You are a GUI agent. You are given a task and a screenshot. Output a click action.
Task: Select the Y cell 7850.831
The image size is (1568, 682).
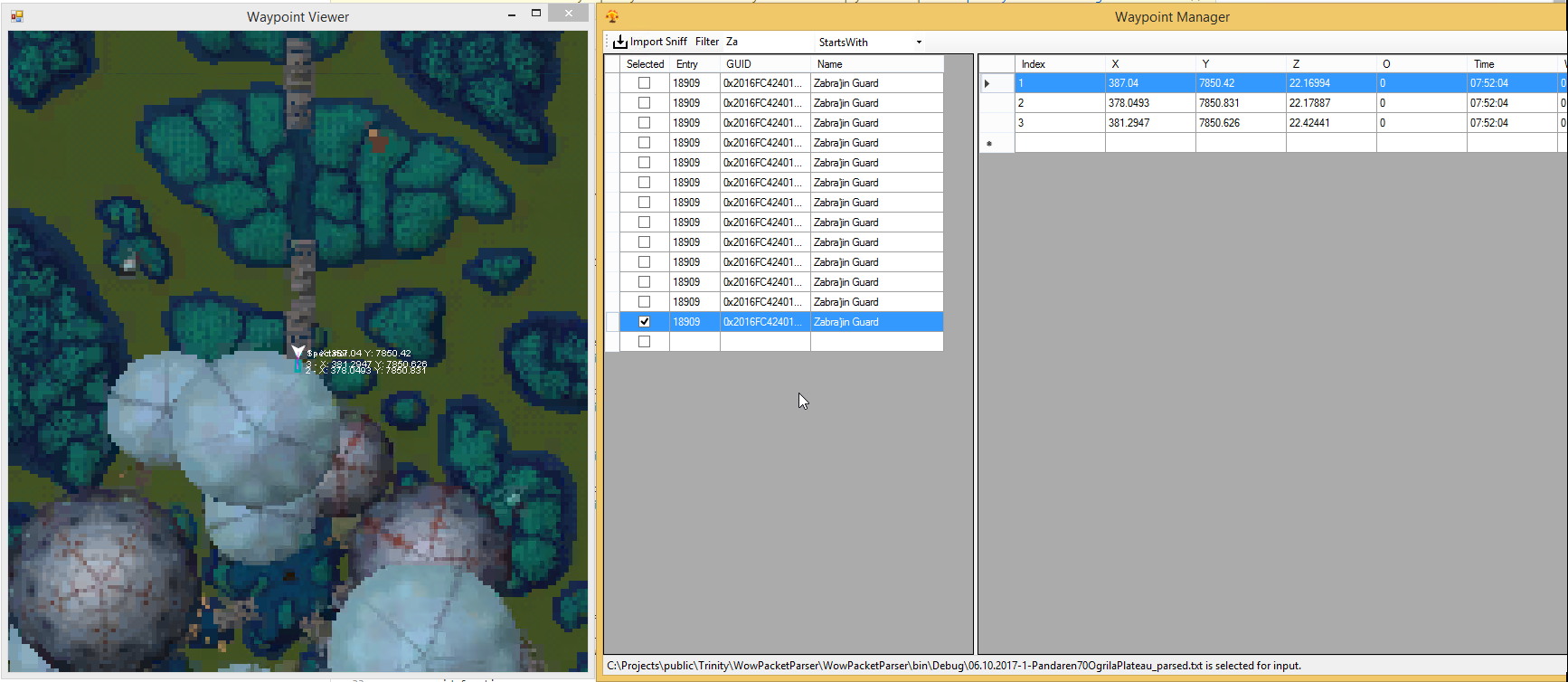[1241, 103]
